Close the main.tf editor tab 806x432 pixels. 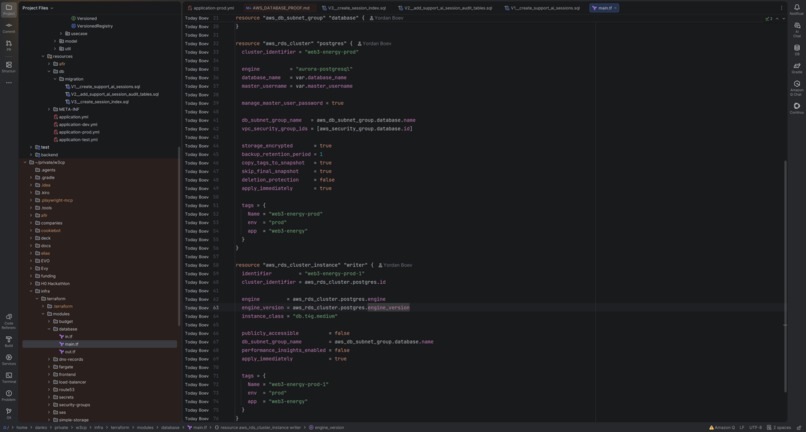click(x=615, y=8)
